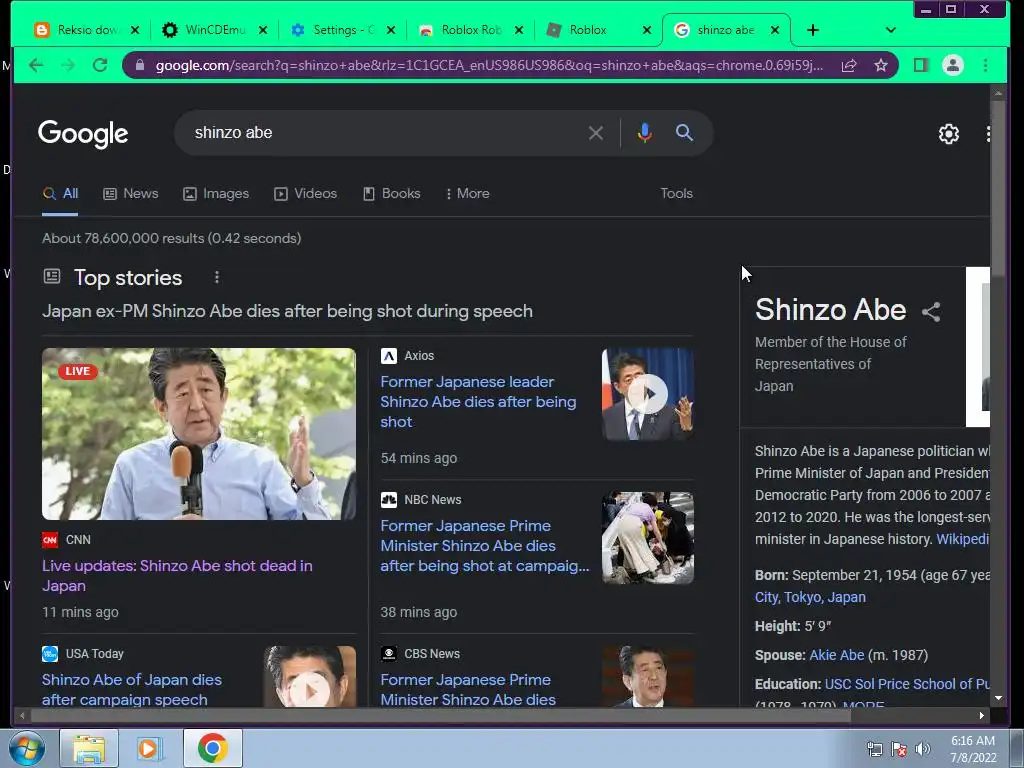This screenshot has width=1024, height=768.
Task: Select the All results tab
Action: click(60, 193)
